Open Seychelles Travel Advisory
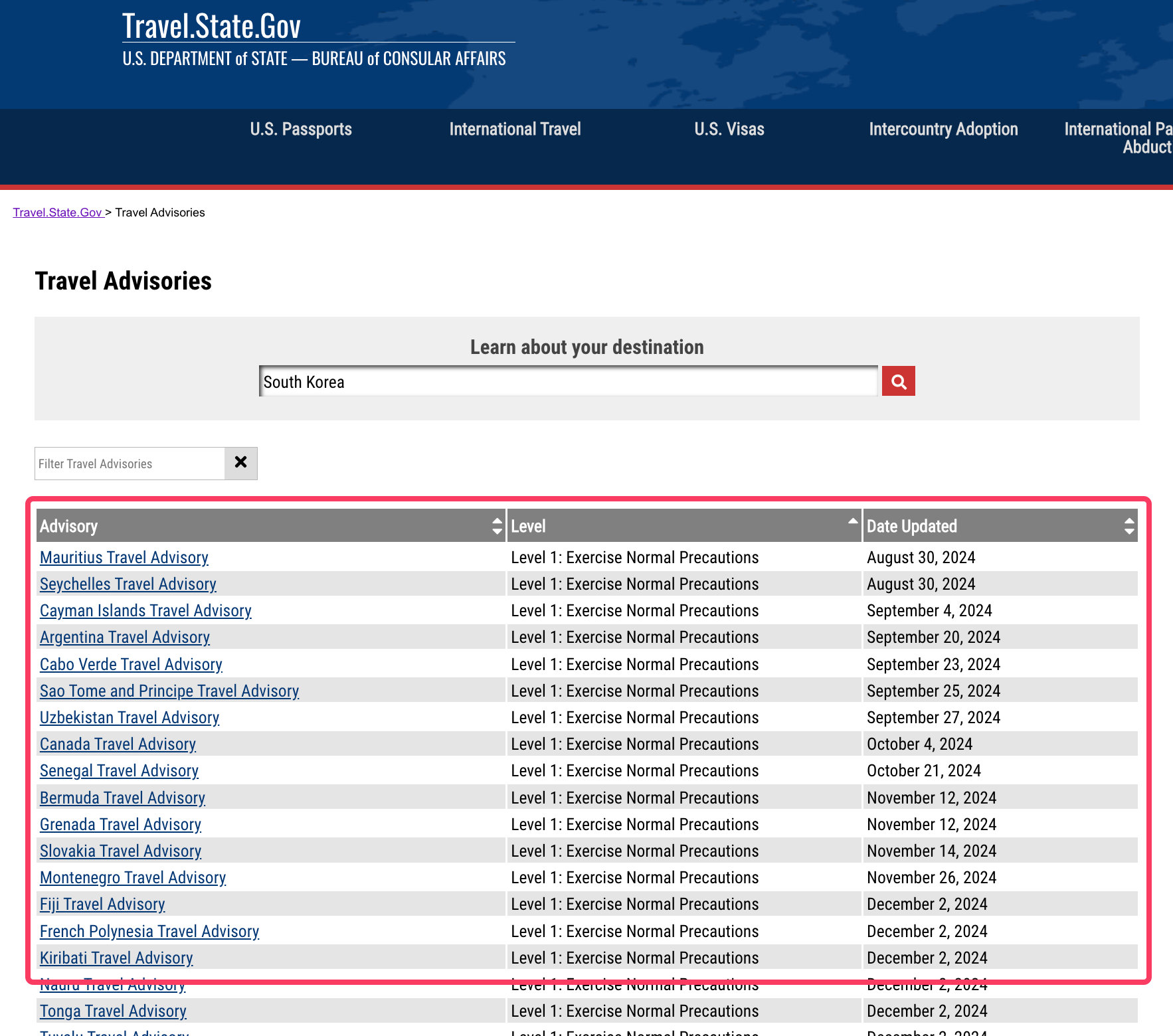The height and width of the screenshot is (1036, 1173). click(128, 584)
